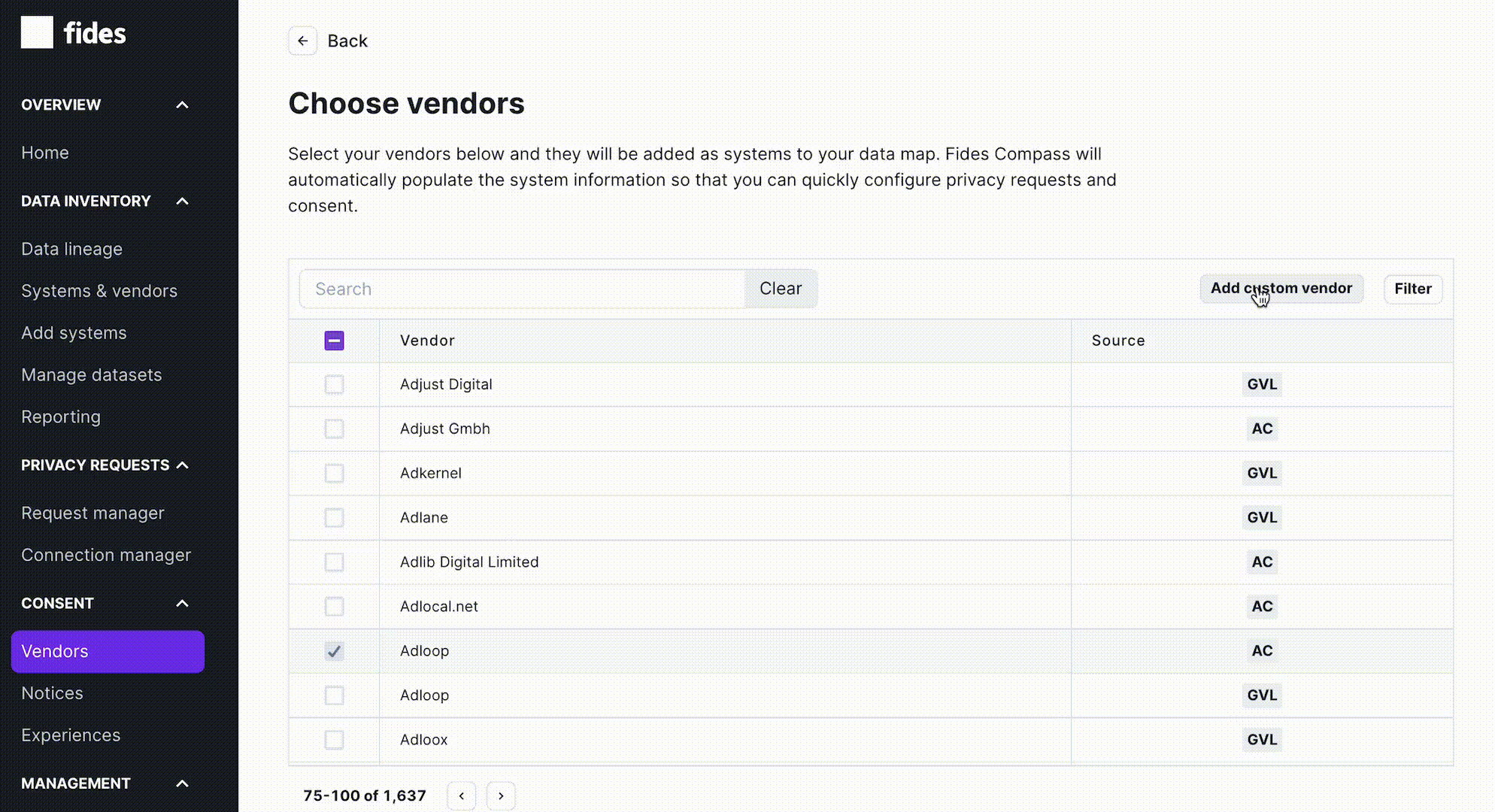1495x812 pixels.
Task: Collapse the Consent section chevron
Action: tap(182, 603)
